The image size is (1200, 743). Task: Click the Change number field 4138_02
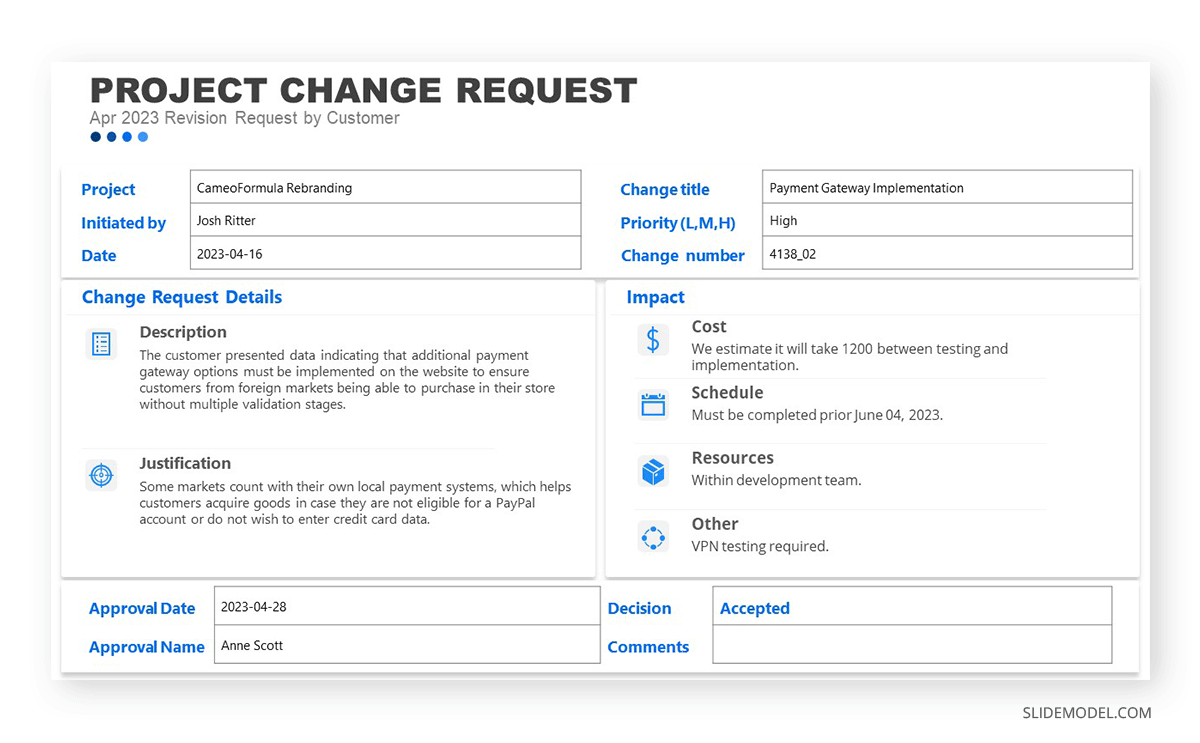946,253
